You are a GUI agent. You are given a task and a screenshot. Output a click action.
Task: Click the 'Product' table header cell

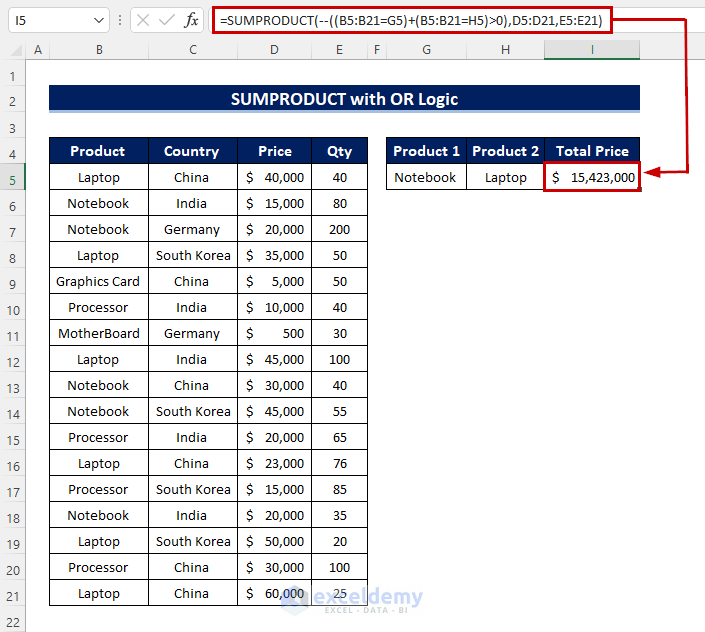99,151
